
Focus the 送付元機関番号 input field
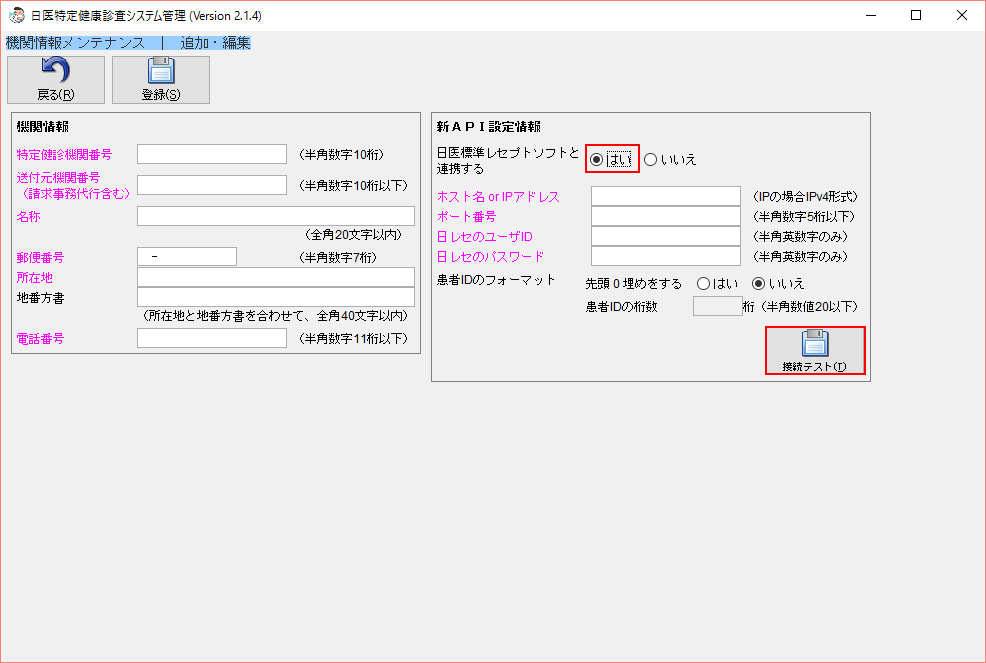pos(211,186)
